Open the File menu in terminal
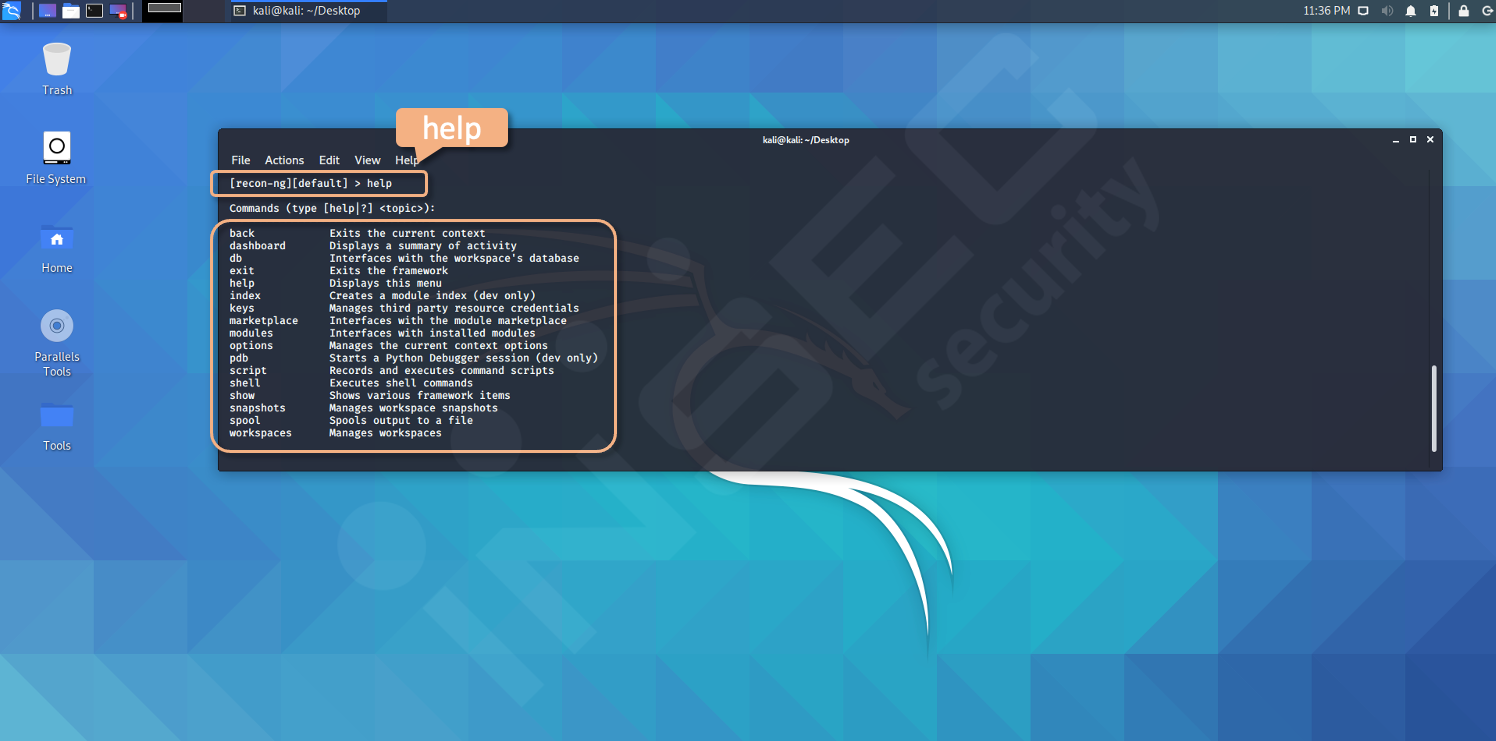The width and height of the screenshot is (1496, 741). pyautogui.click(x=241, y=160)
